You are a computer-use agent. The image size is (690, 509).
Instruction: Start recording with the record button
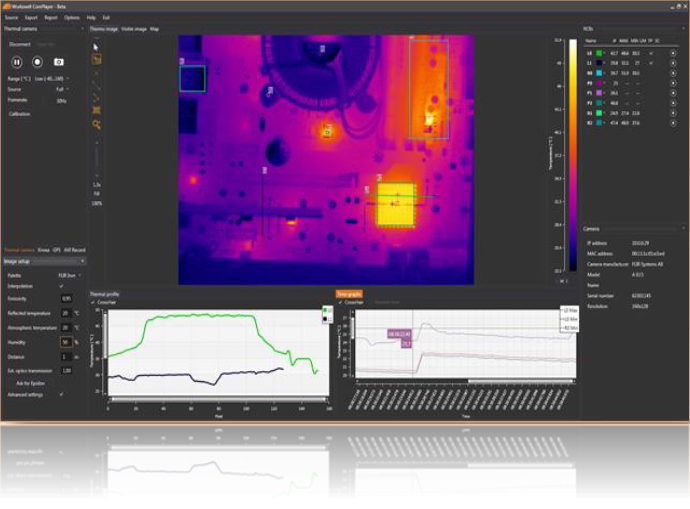pos(37,61)
